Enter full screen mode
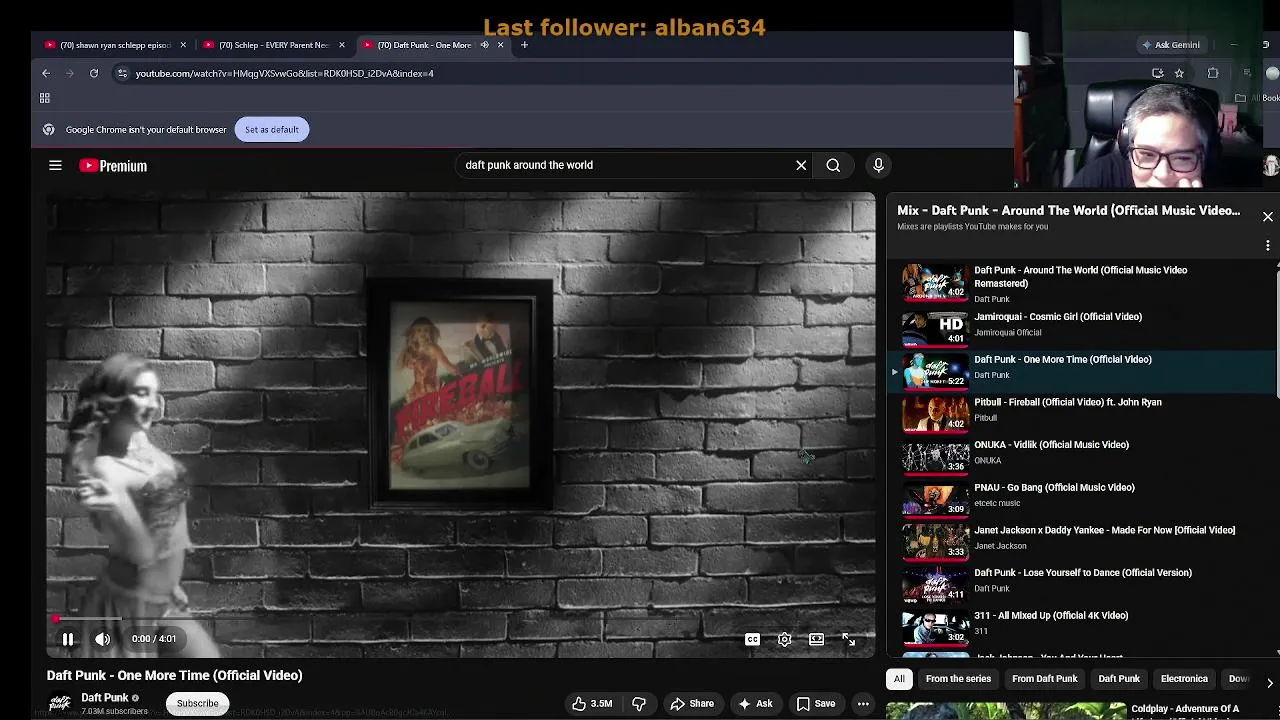The image size is (1280, 720). coord(848,639)
